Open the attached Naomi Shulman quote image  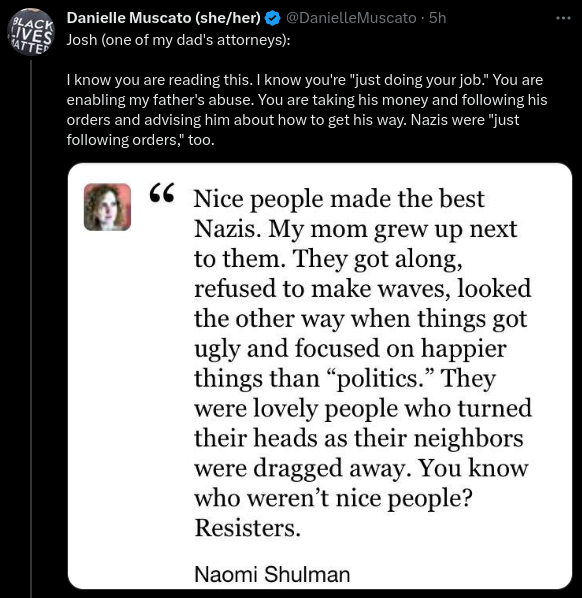(x=320, y=376)
